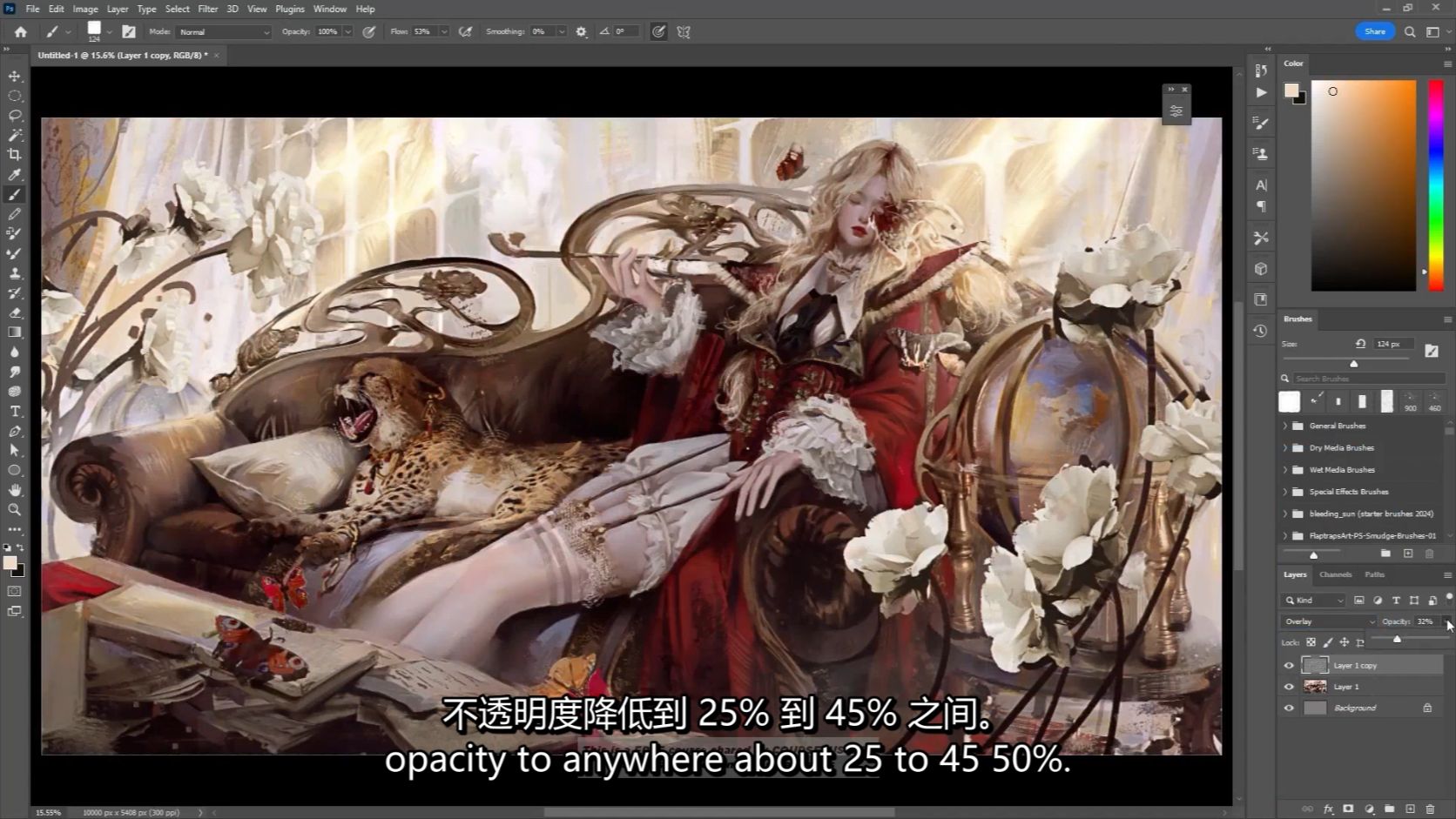Open the Flow dropdown arrow
Image resolution: width=1456 pixels, height=819 pixels.
[x=443, y=32]
